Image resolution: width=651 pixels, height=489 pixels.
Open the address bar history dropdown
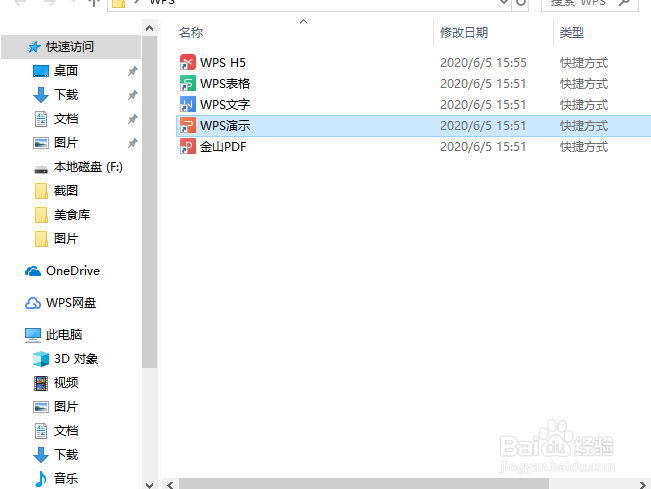pyautogui.click(x=504, y=2)
